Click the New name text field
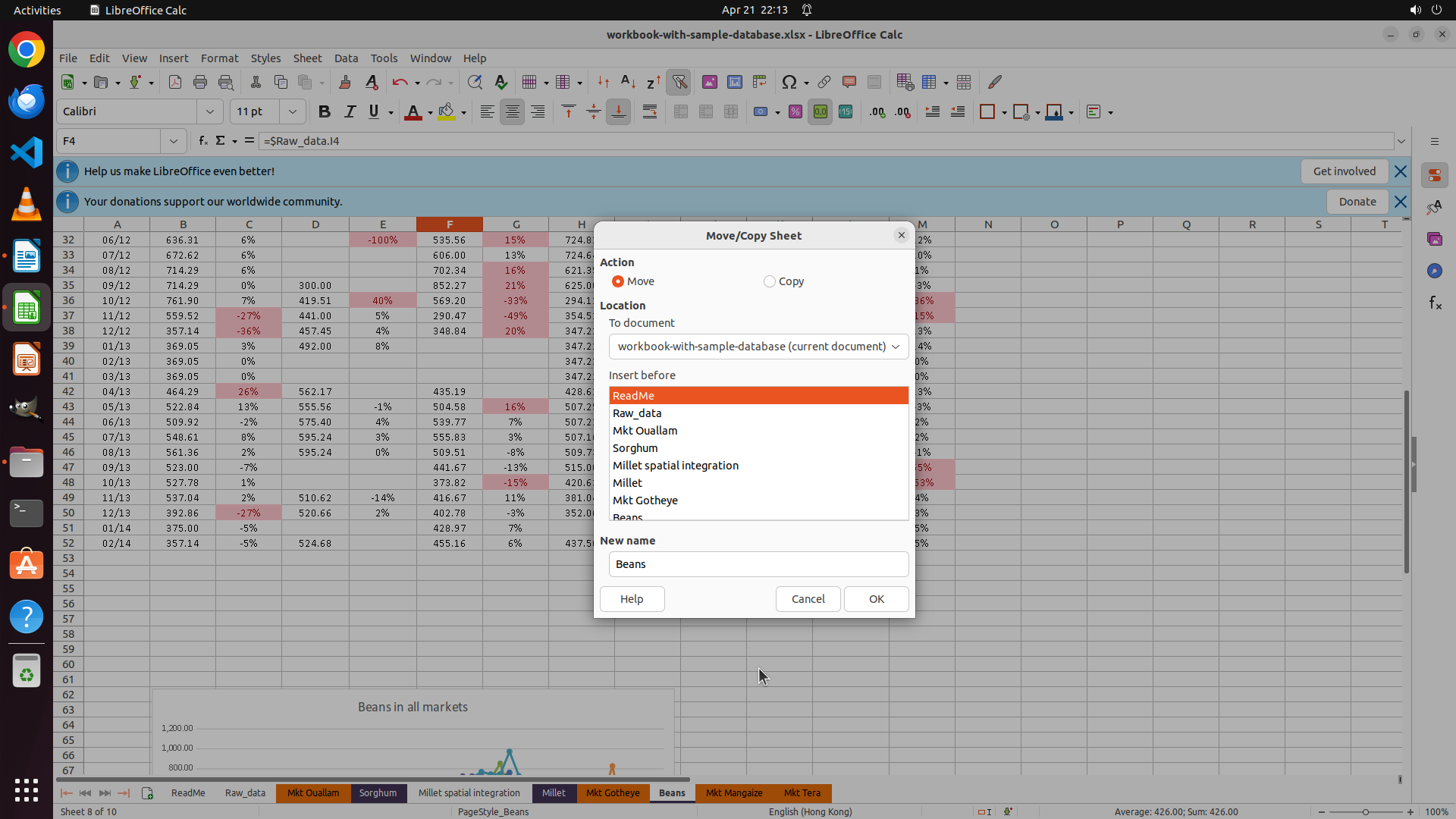The width and height of the screenshot is (1456, 819). 758,564
